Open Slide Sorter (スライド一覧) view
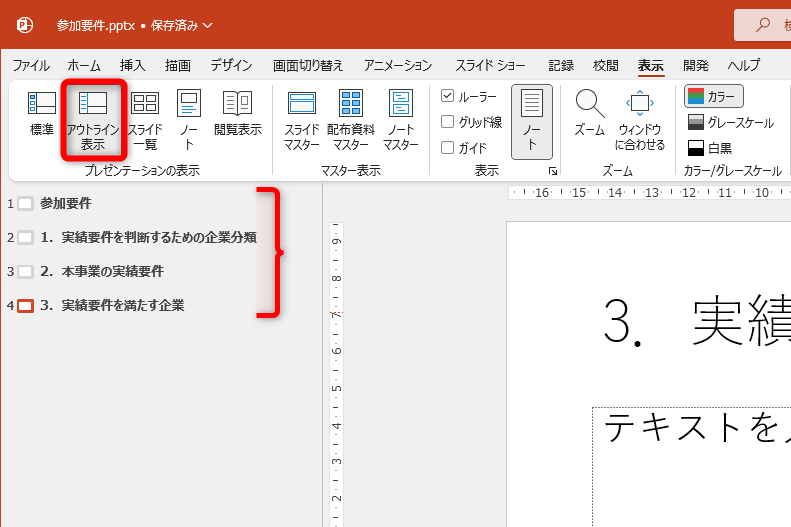The height and width of the screenshot is (527, 791). coord(145,120)
